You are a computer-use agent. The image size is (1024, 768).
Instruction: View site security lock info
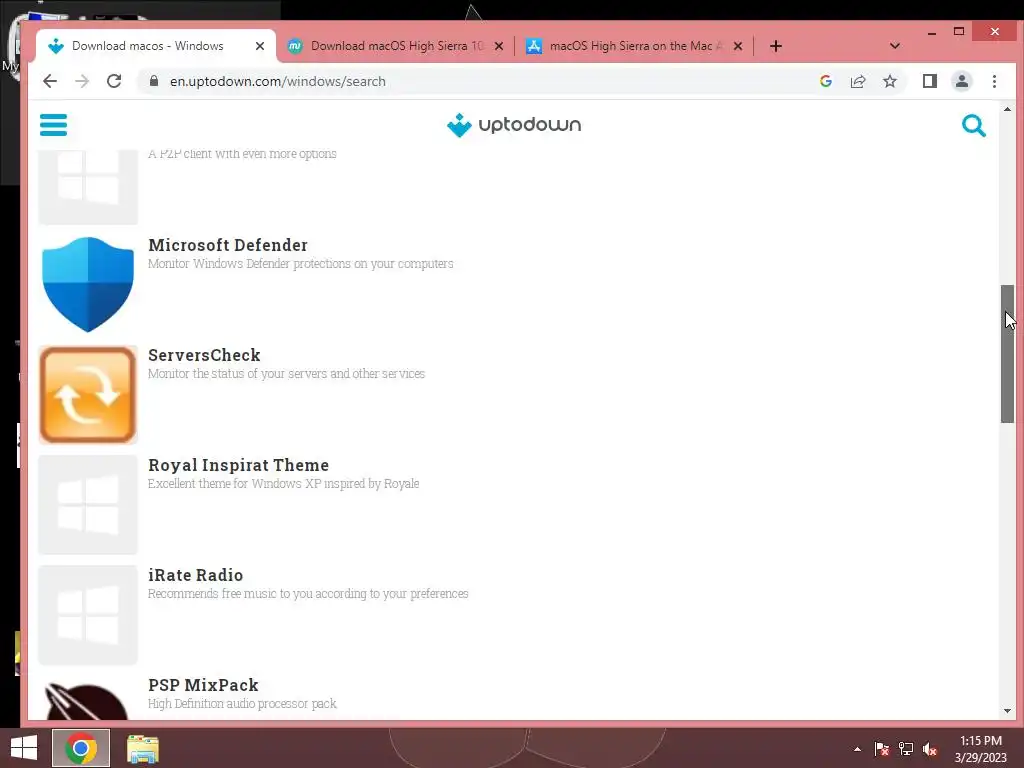coord(154,81)
